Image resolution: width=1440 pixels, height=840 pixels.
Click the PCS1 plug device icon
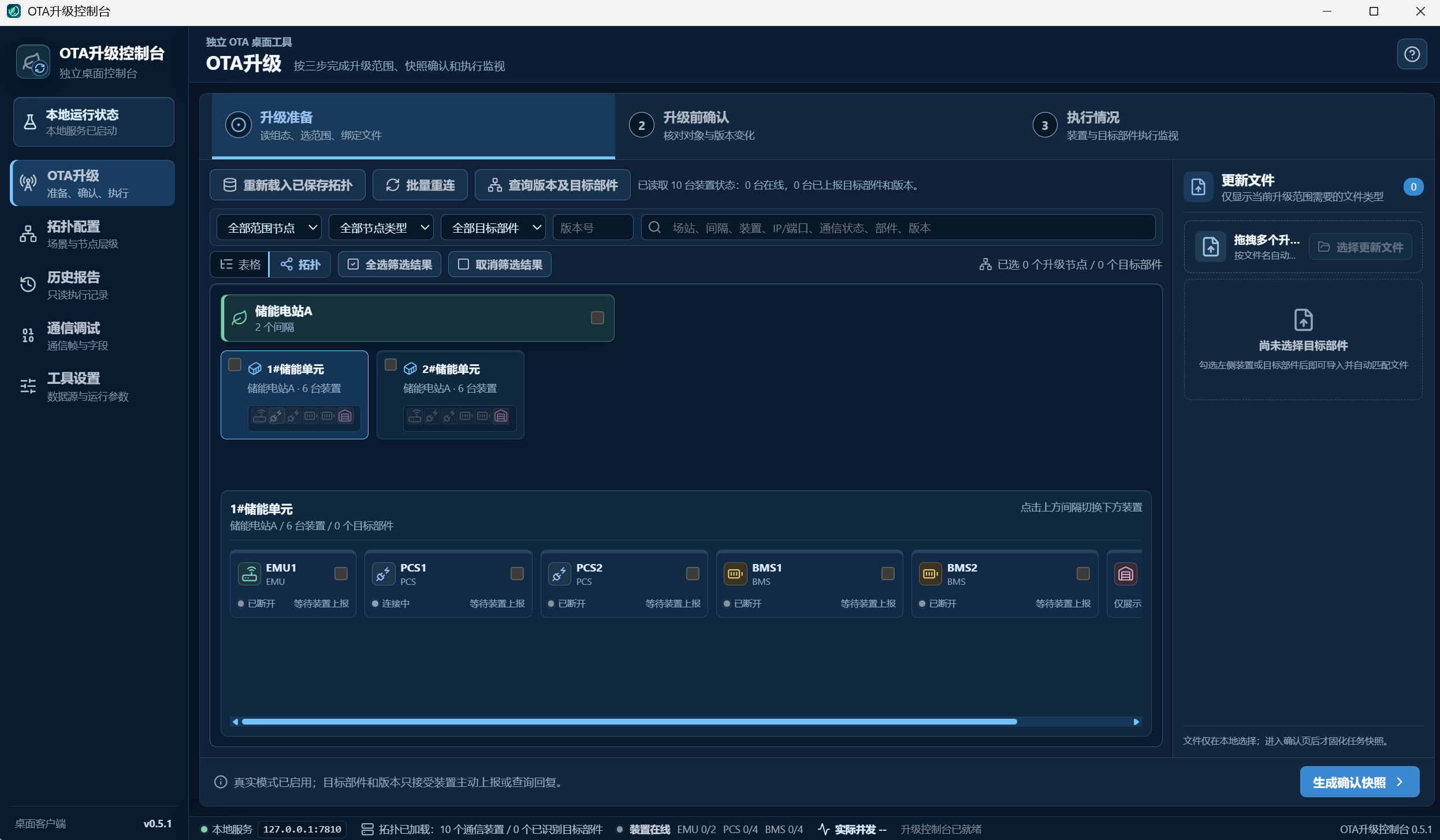tap(383, 574)
